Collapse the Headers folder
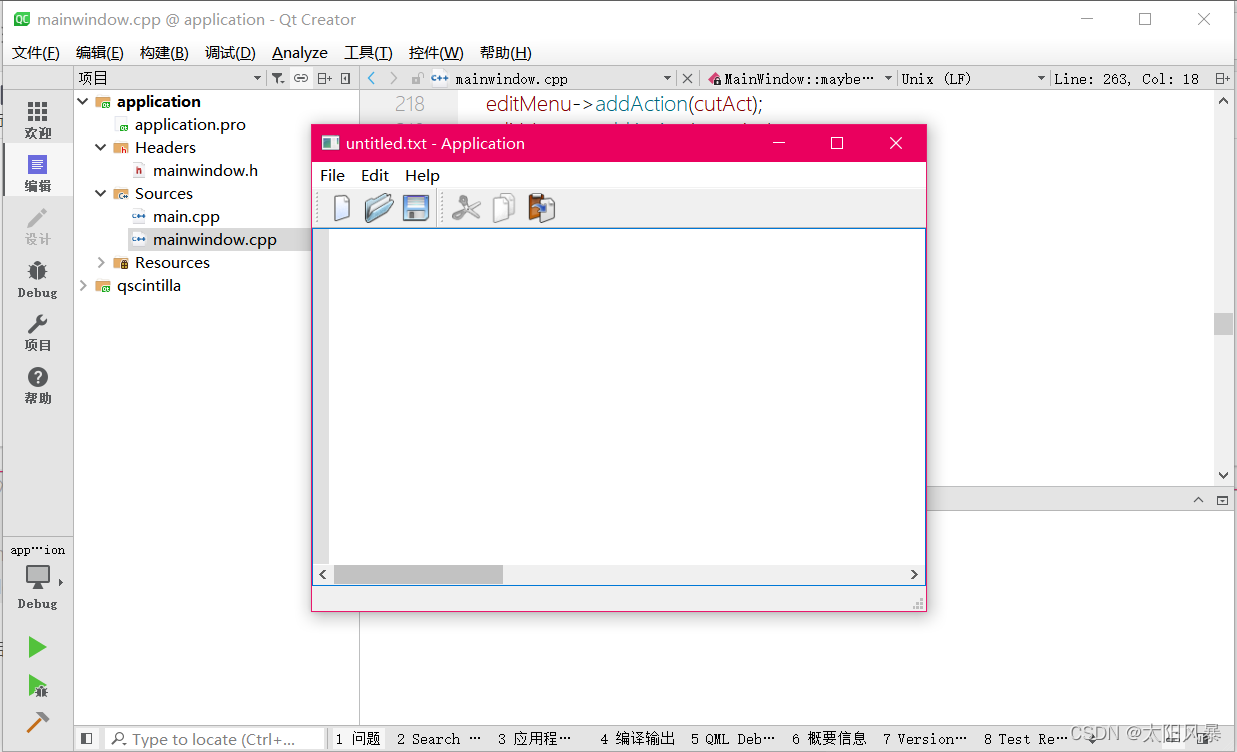Image resolution: width=1237 pixels, height=752 pixels. click(x=101, y=148)
